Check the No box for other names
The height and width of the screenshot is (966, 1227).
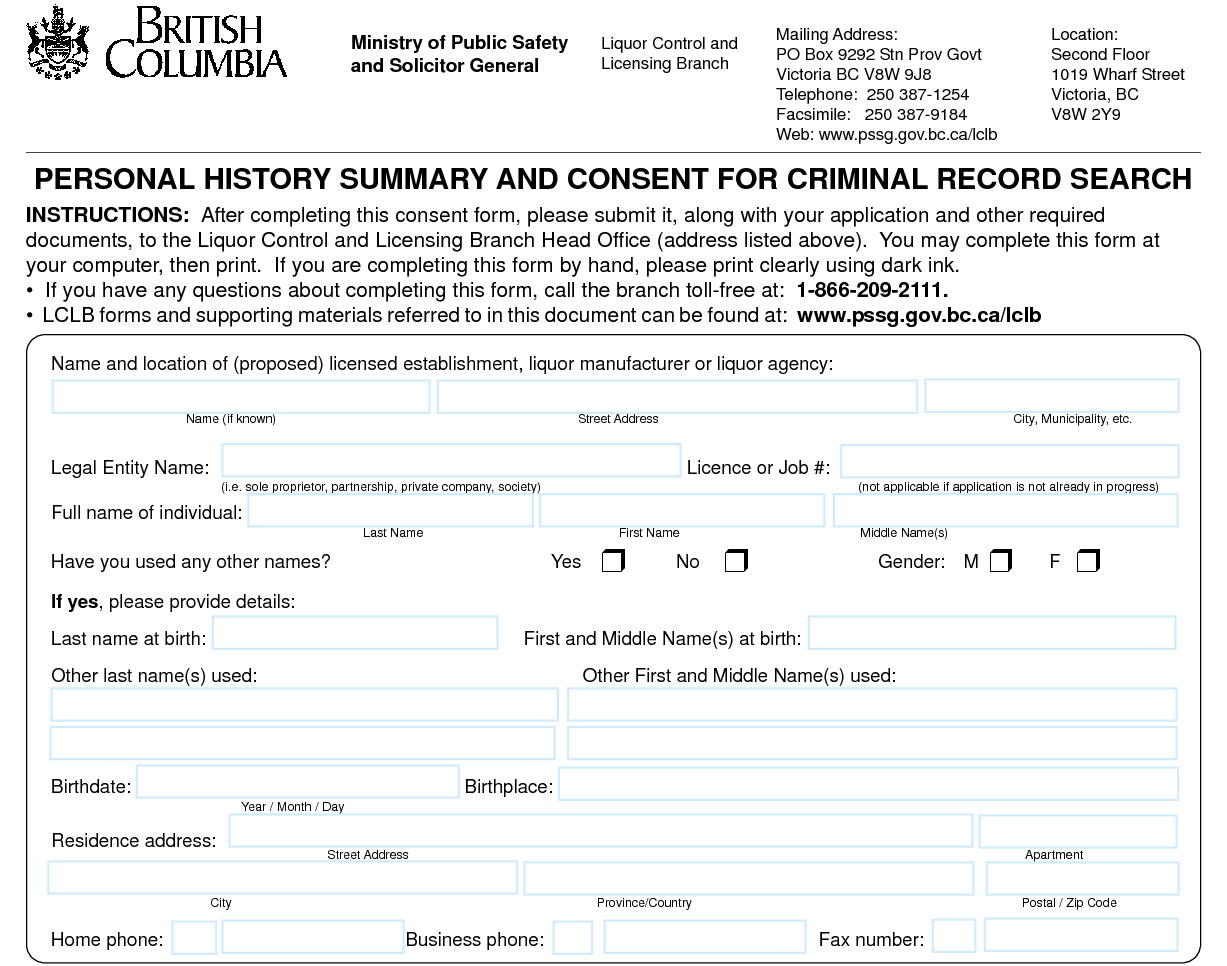[735, 561]
